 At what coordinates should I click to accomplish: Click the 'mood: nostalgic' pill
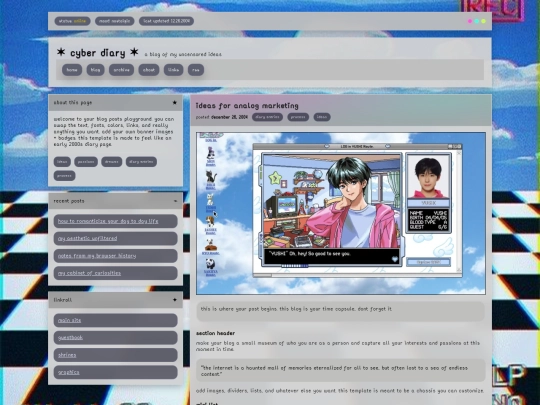115,21
